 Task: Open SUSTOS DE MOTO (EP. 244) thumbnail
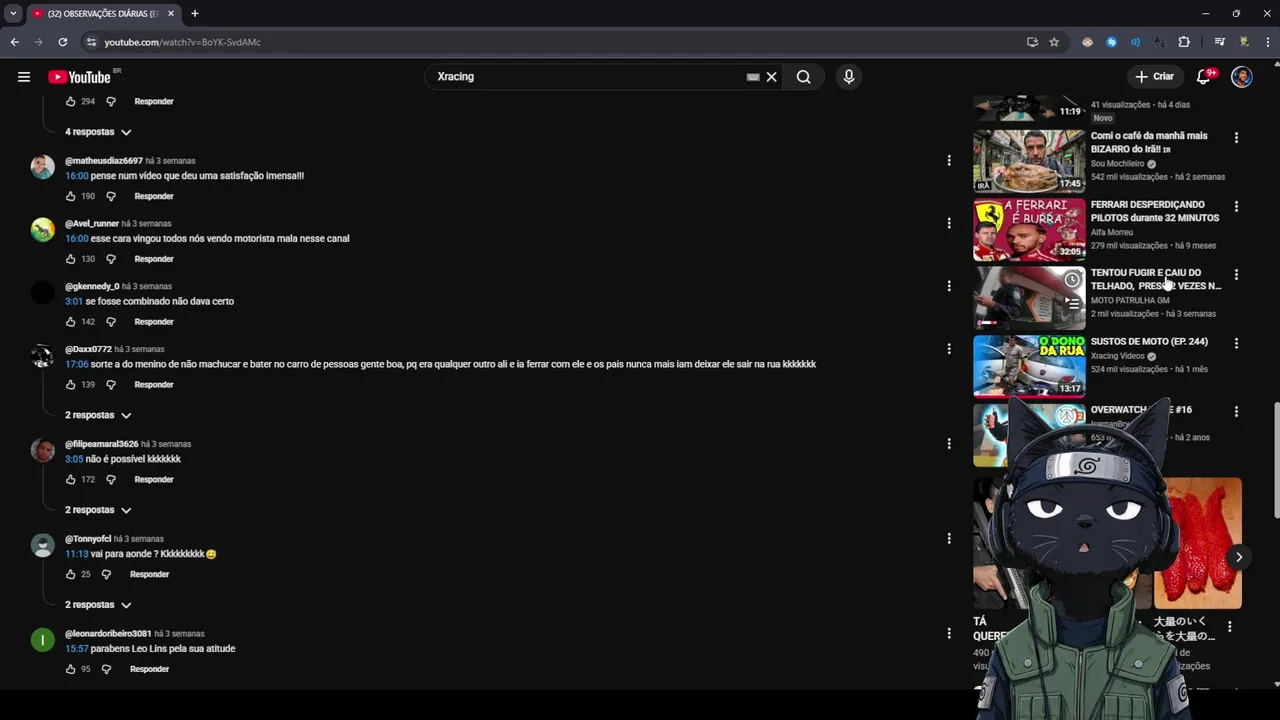pyautogui.click(x=1029, y=366)
